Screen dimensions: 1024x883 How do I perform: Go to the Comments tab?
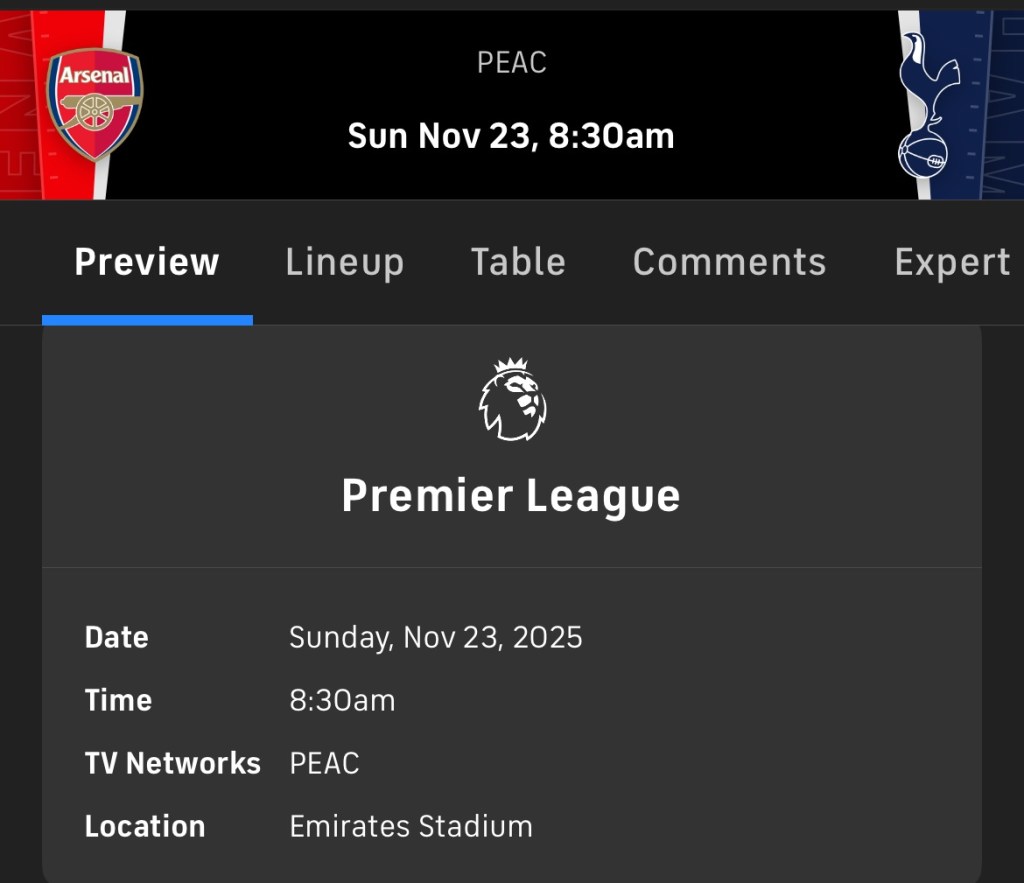click(729, 262)
